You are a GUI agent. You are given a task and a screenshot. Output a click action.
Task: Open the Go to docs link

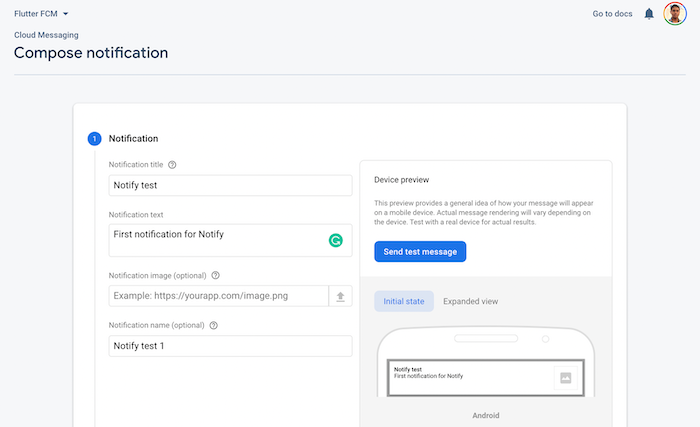pyautogui.click(x=612, y=14)
